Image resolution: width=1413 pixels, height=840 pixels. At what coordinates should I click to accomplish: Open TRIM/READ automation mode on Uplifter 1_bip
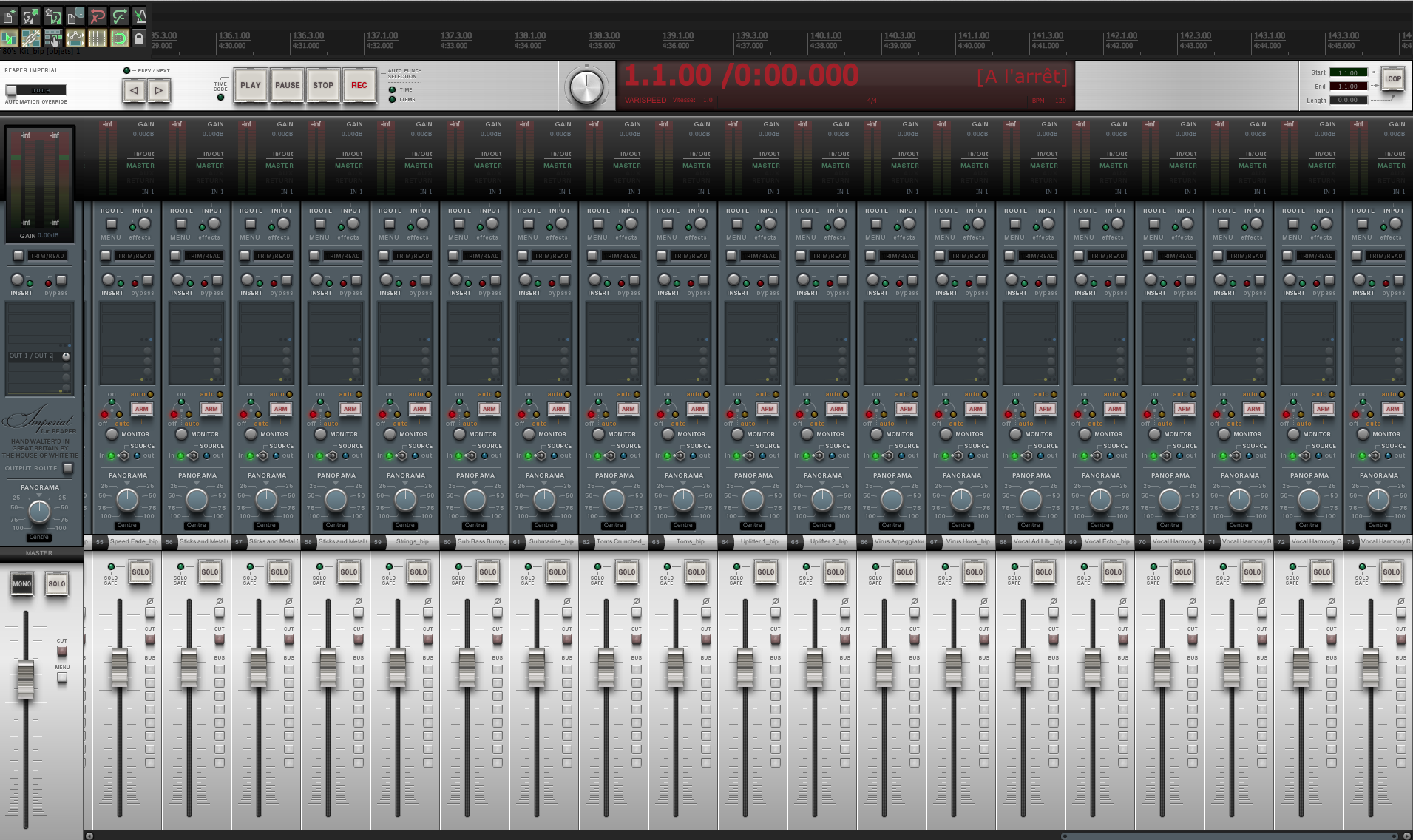(760, 256)
